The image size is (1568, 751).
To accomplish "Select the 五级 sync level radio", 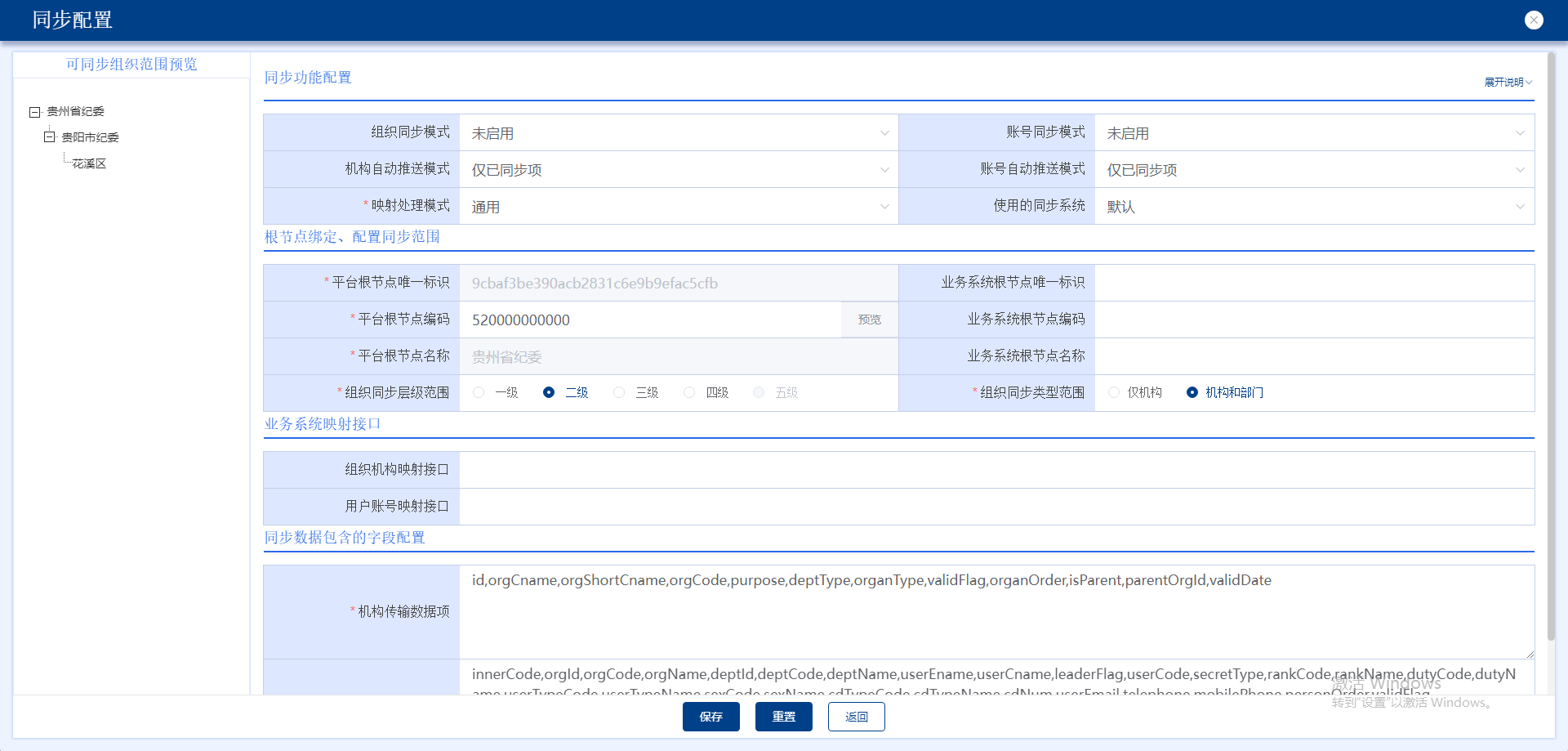I will [759, 392].
